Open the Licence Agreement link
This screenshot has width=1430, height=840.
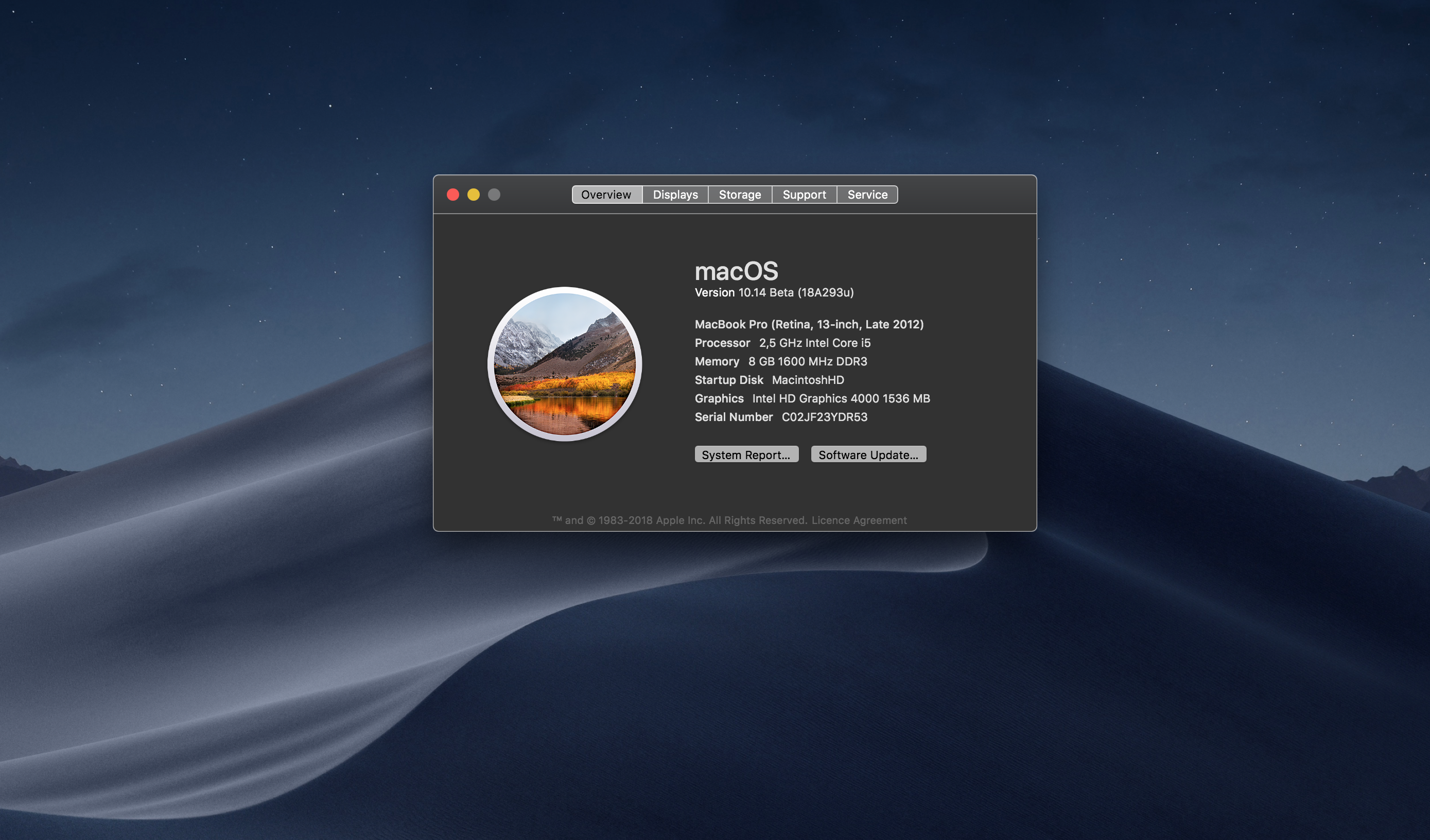tap(859, 520)
